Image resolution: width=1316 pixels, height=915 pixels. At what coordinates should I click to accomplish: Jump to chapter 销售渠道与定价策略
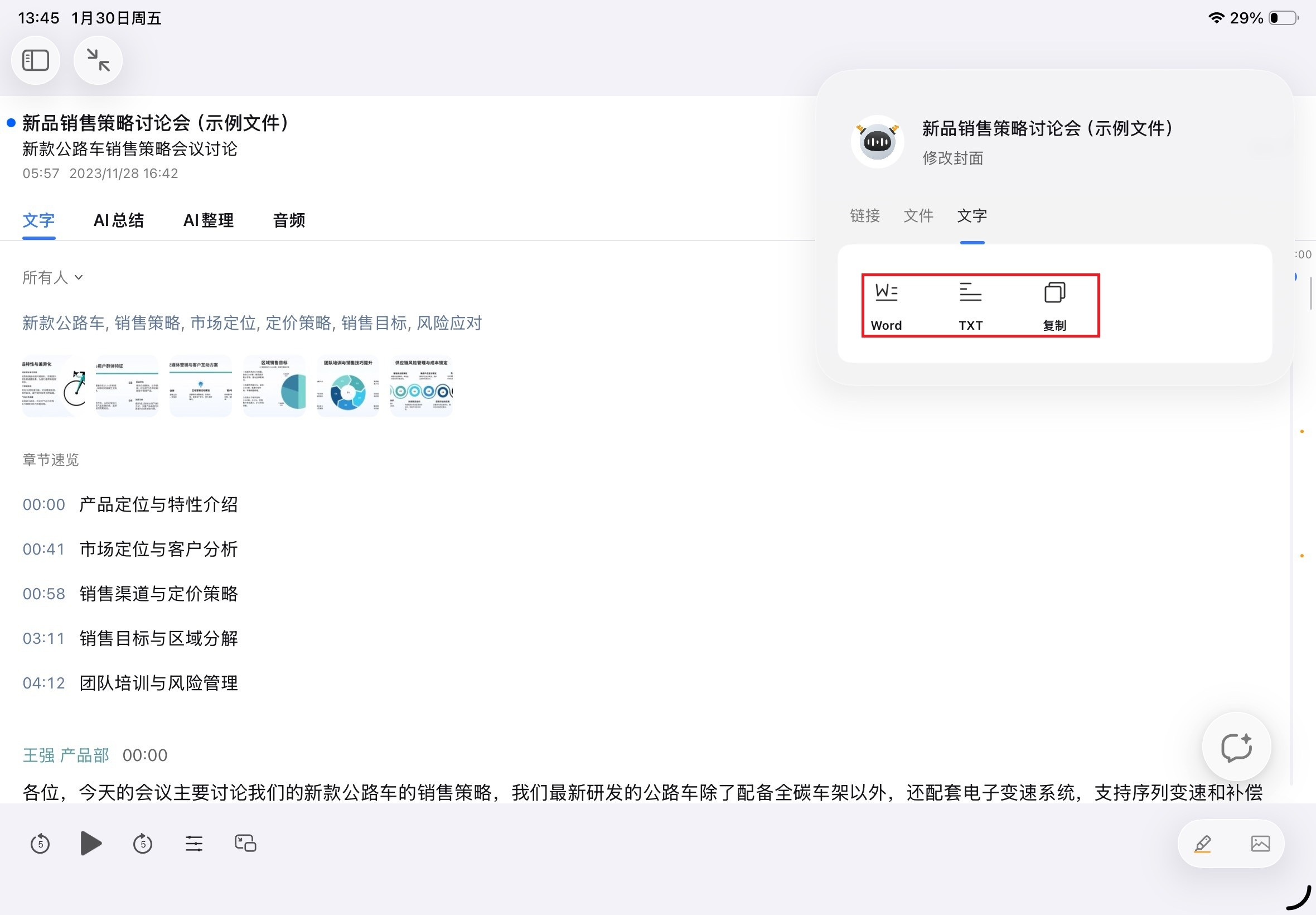point(159,594)
